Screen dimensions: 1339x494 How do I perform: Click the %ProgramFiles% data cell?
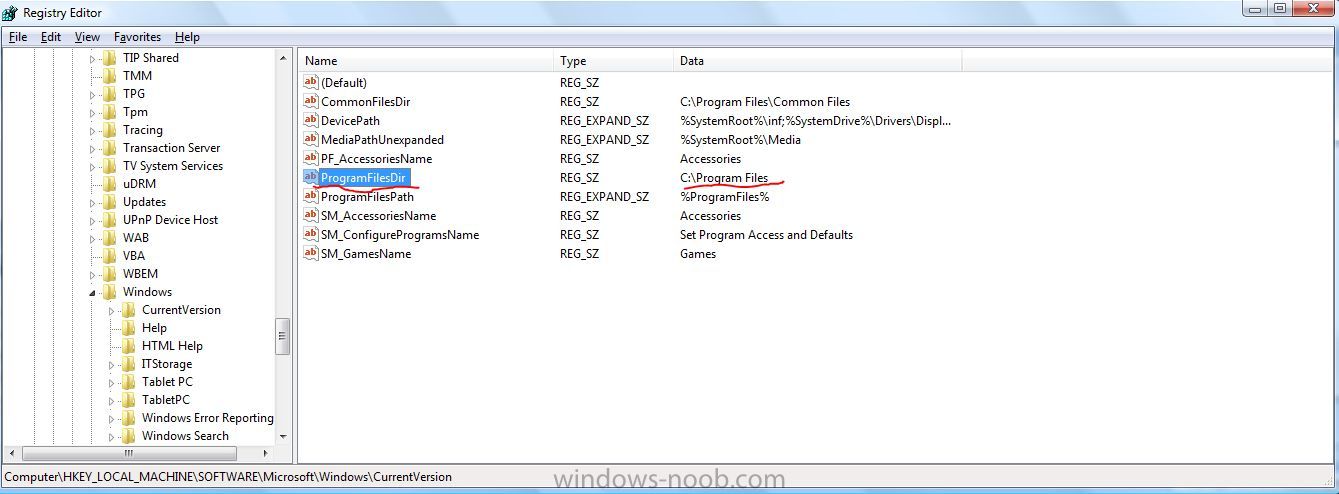[724, 196]
